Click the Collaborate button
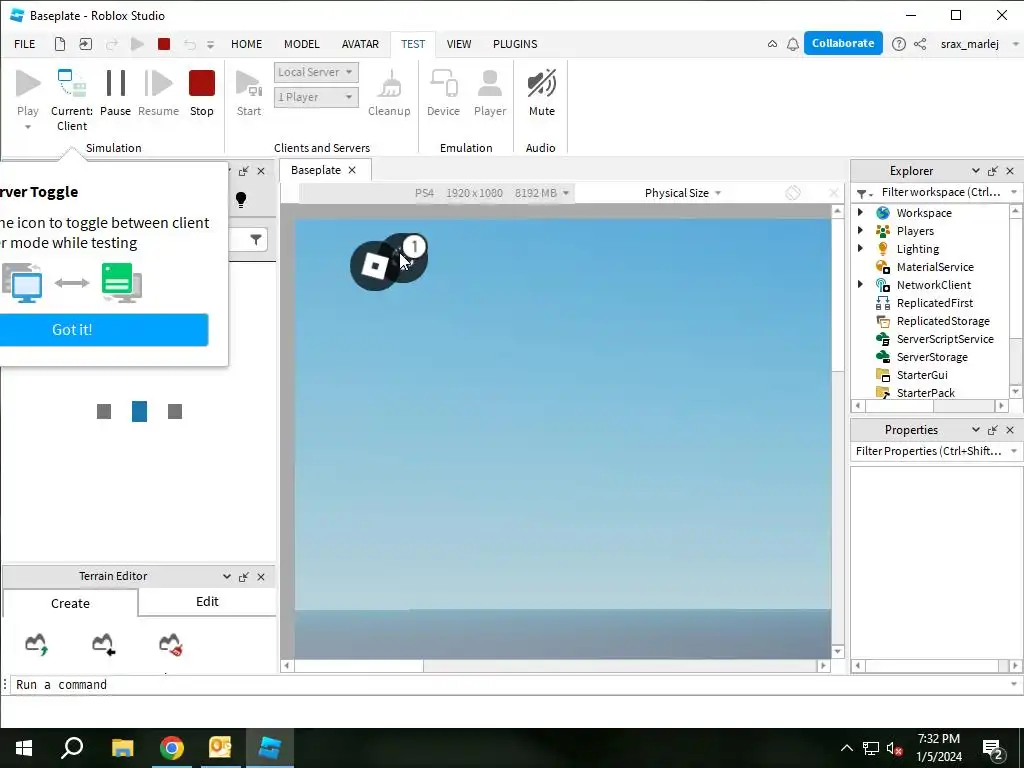This screenshot has height=768, width=1024. tap(843, 43)
